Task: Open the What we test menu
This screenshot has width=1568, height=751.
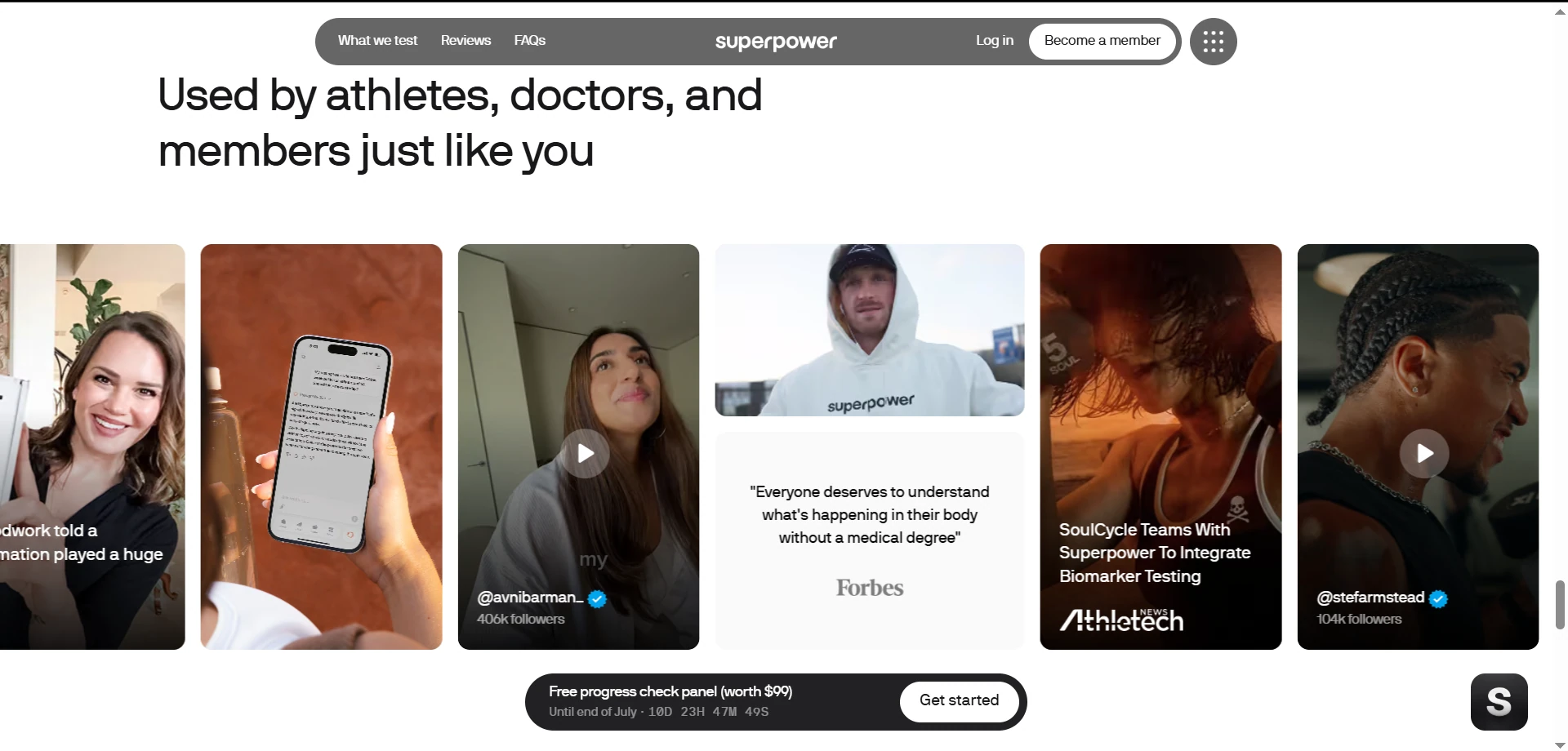Action: tap(377, 41)
